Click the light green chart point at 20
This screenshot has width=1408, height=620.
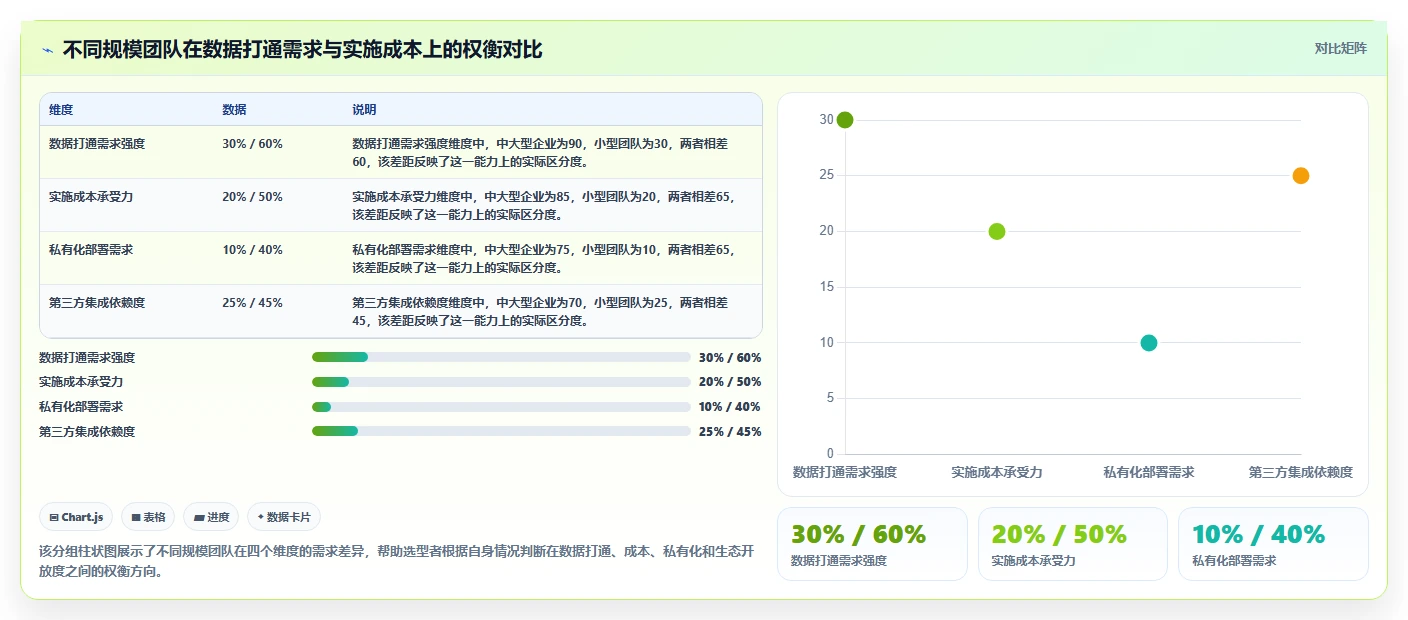997,231
